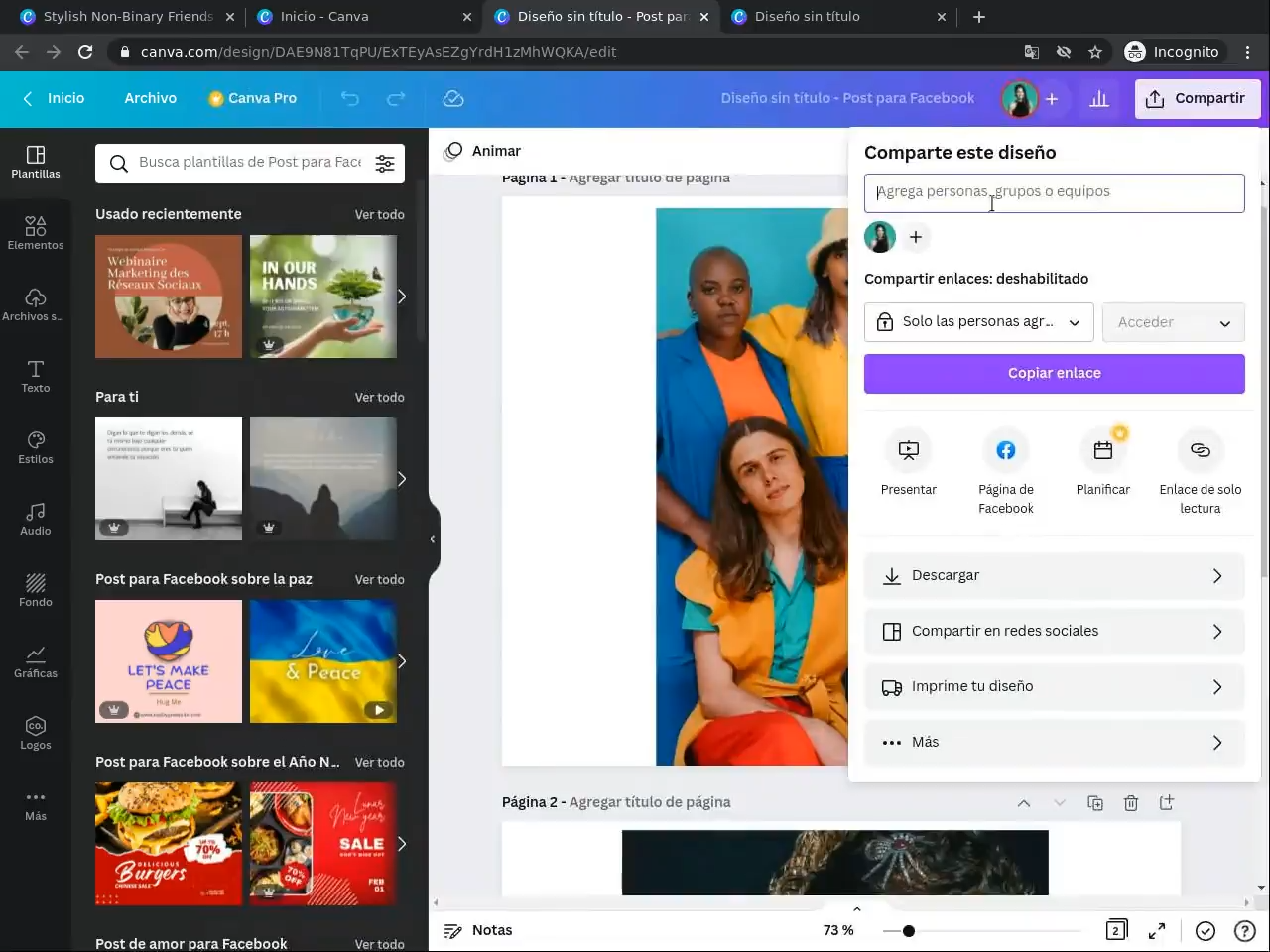Open the Fondo sidebar panel

click(36, 590)
